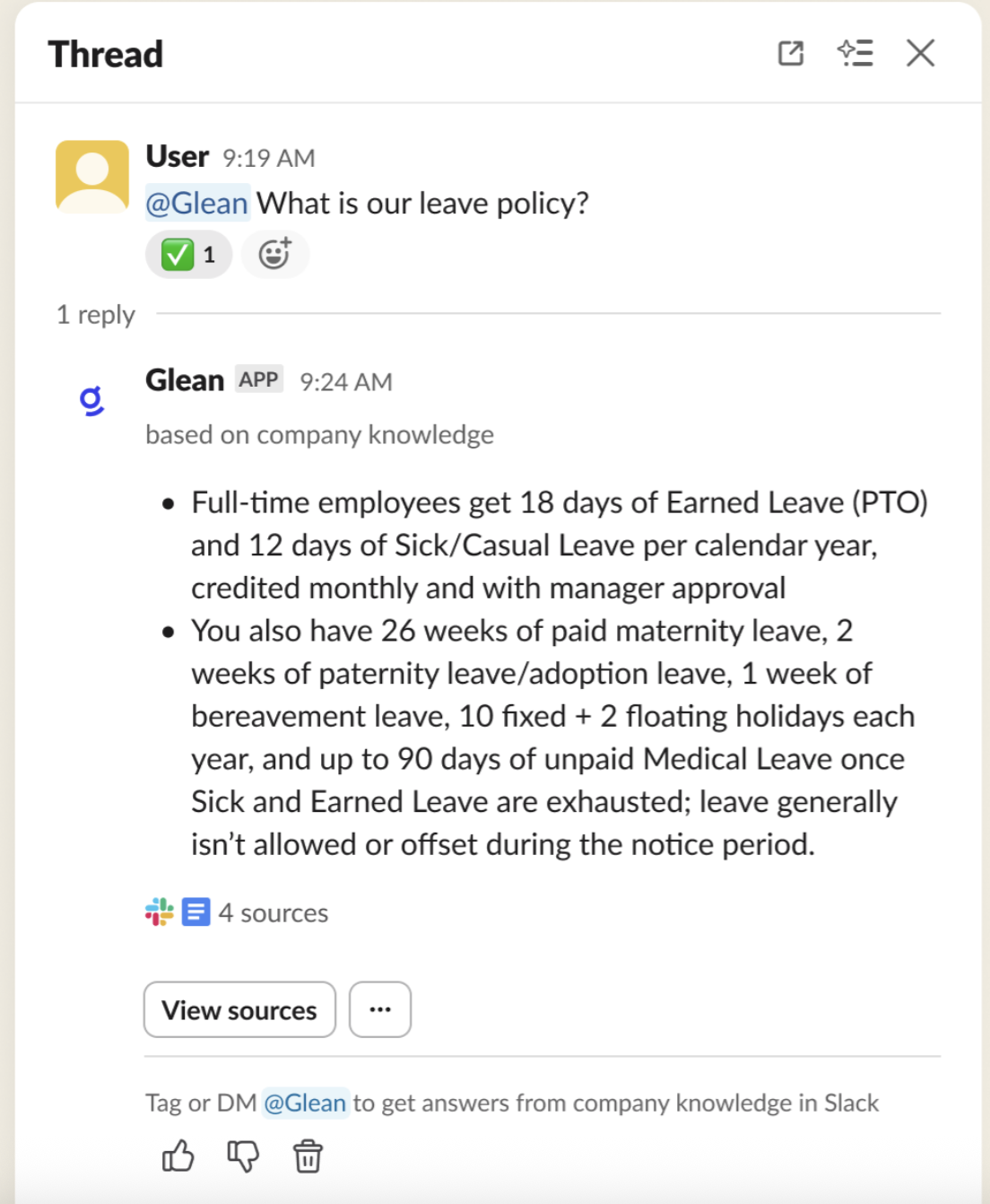Click the @Glean mention in user message
The width and height of the screenshot is (990, 1204).
tap(197, 204)
